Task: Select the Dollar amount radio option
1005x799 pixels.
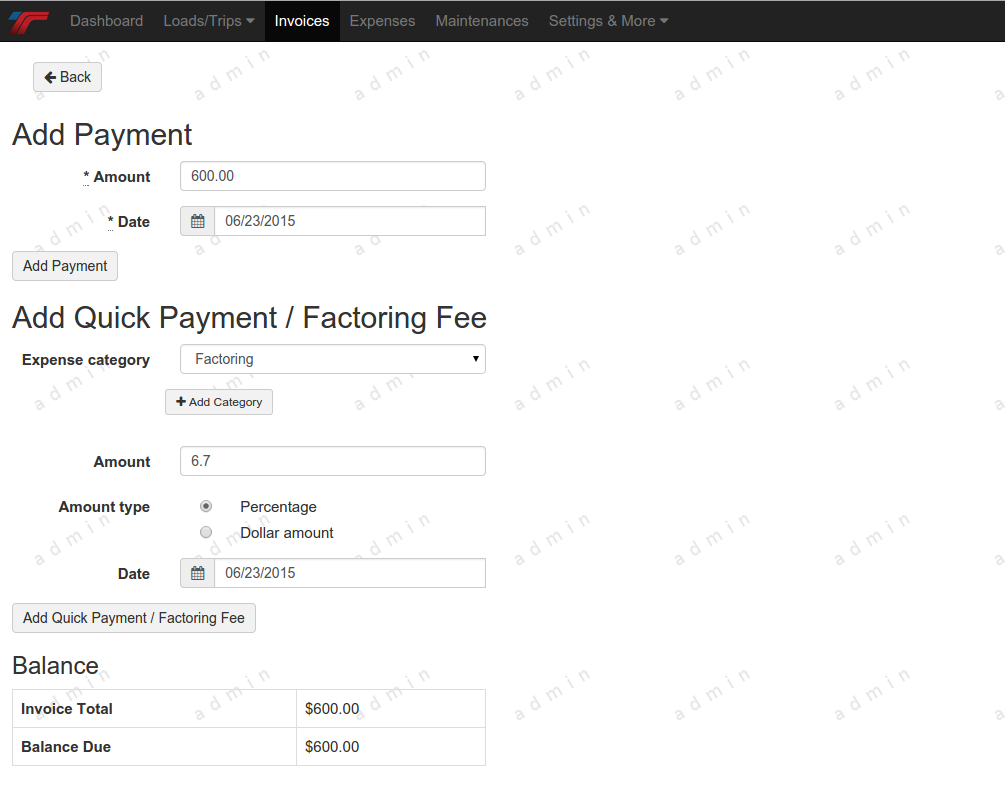Action: click(206, 533)
